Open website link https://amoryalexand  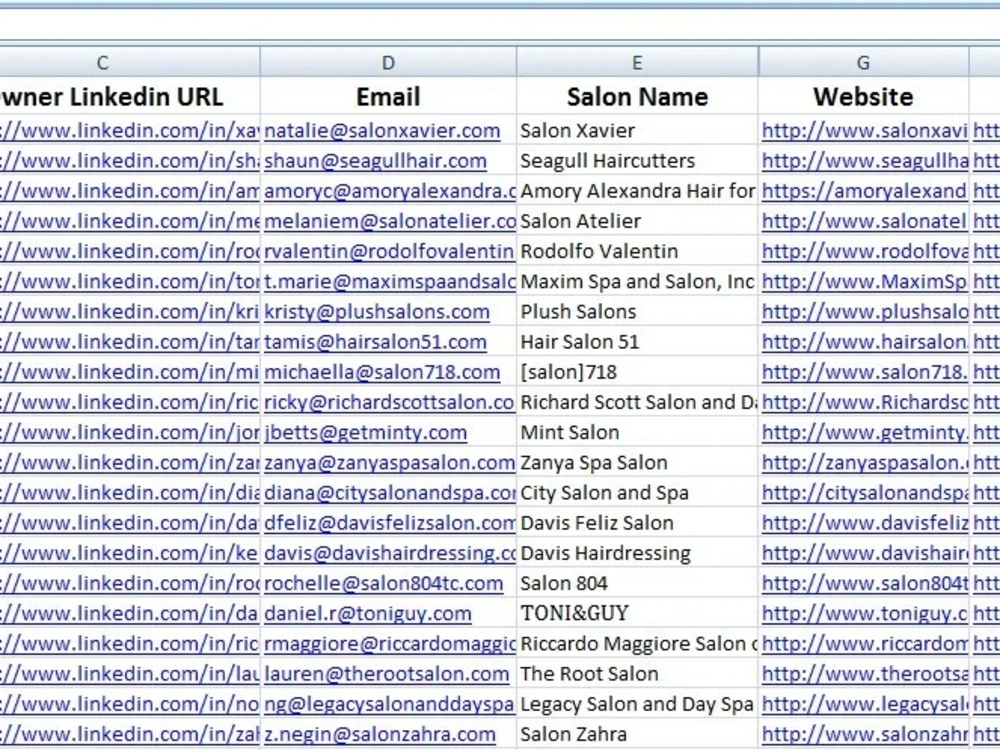(864, 191)
